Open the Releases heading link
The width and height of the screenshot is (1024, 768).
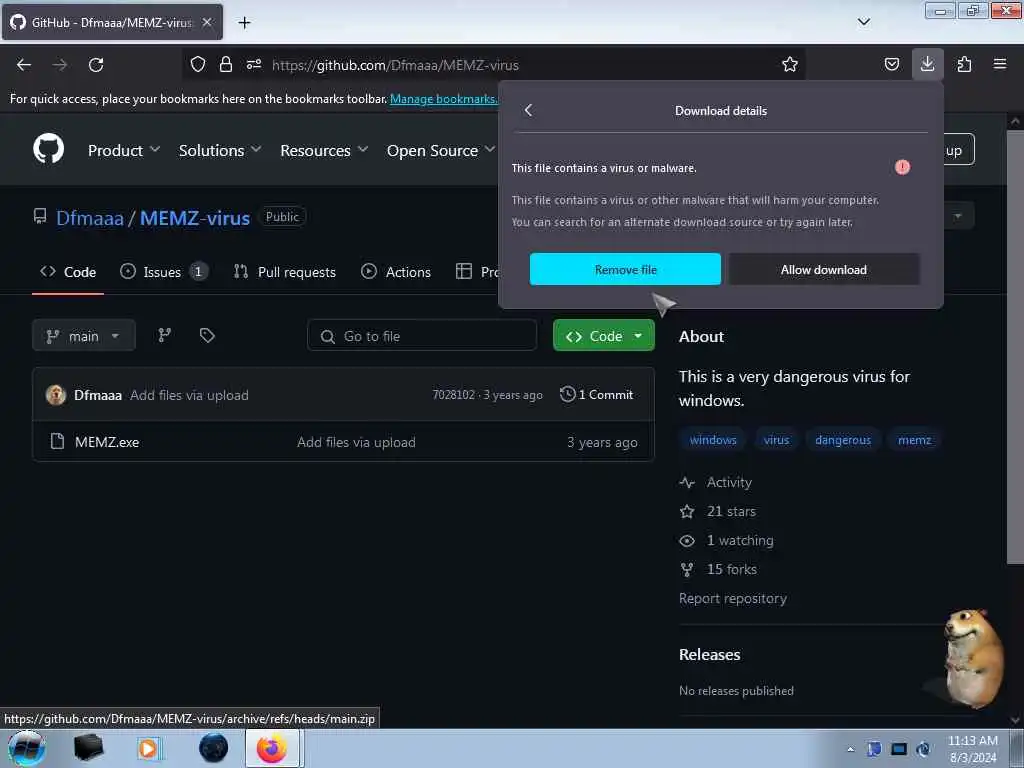pos(709,654)
